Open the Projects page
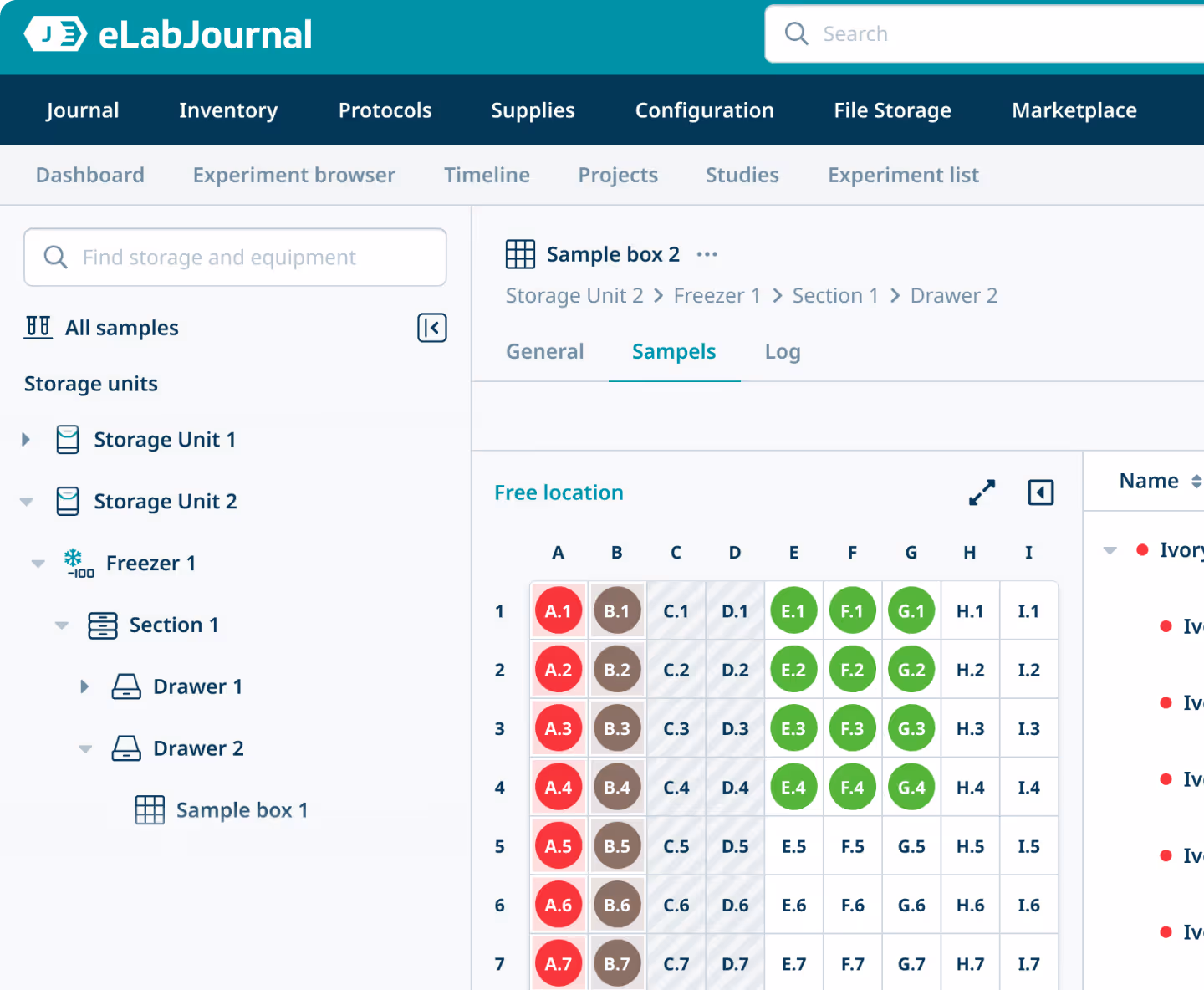Viewport: 1204px width, 990px height. [618, 175]
